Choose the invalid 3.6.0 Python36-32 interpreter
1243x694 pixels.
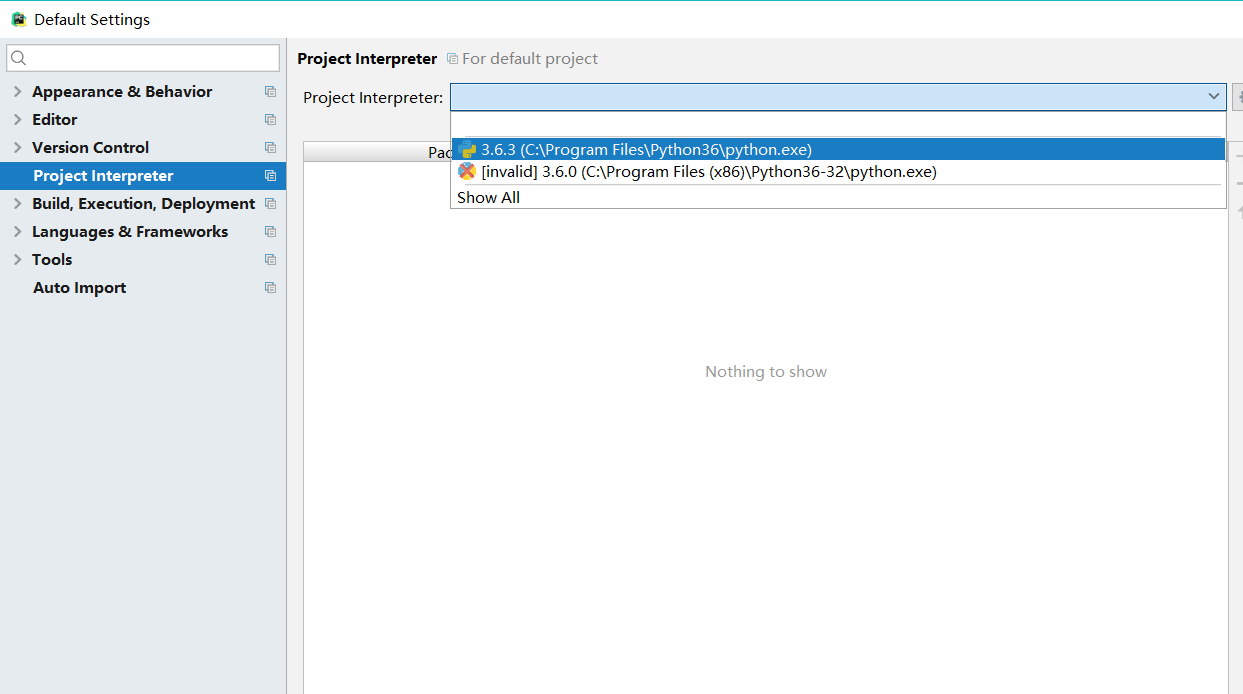tap(838, 171)
